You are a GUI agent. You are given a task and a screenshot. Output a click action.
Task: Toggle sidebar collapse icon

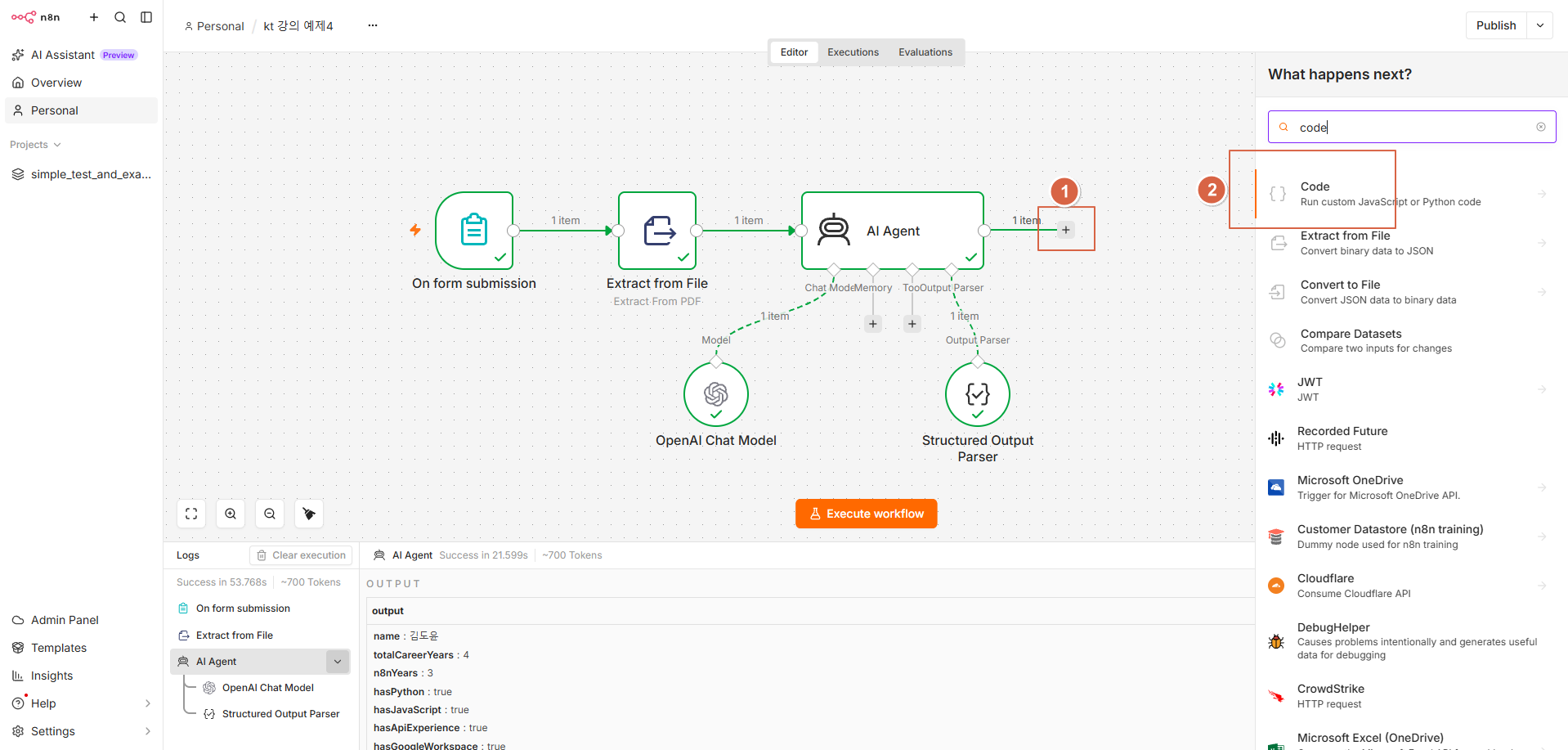[x=146, y=17]
